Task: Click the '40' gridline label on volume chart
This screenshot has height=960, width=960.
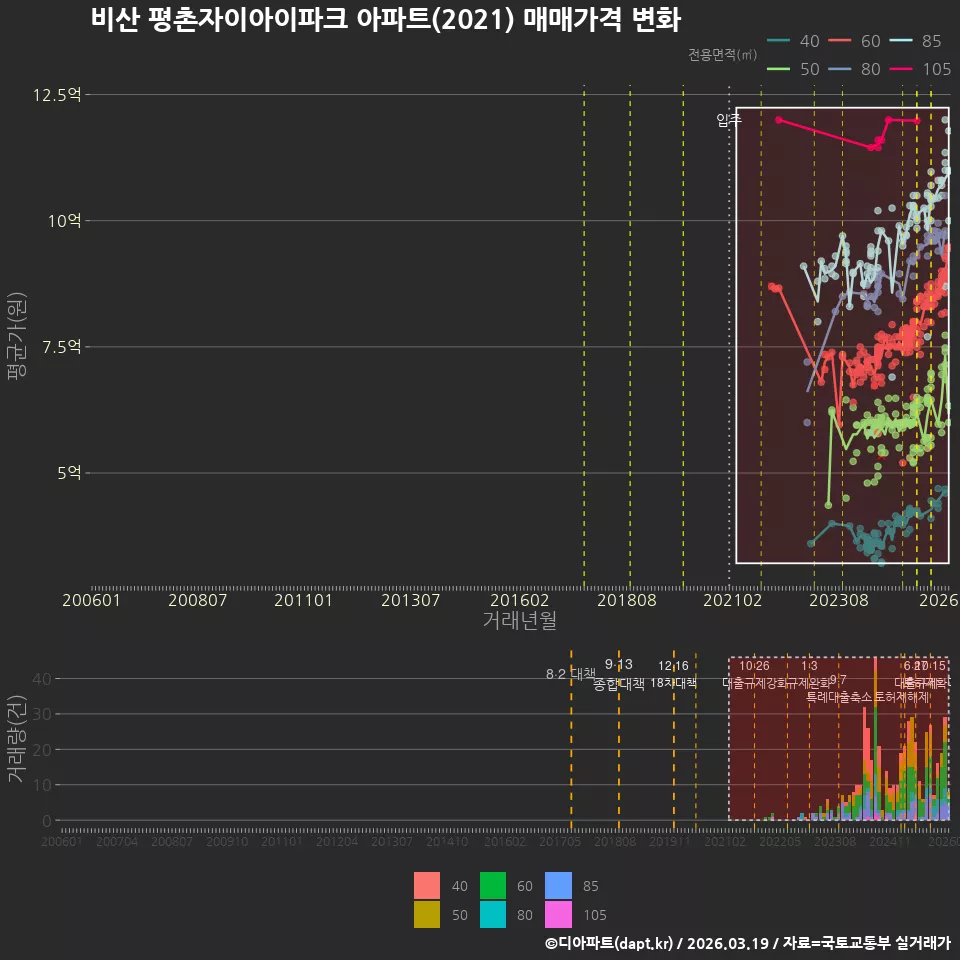Action: click(42, 678)
